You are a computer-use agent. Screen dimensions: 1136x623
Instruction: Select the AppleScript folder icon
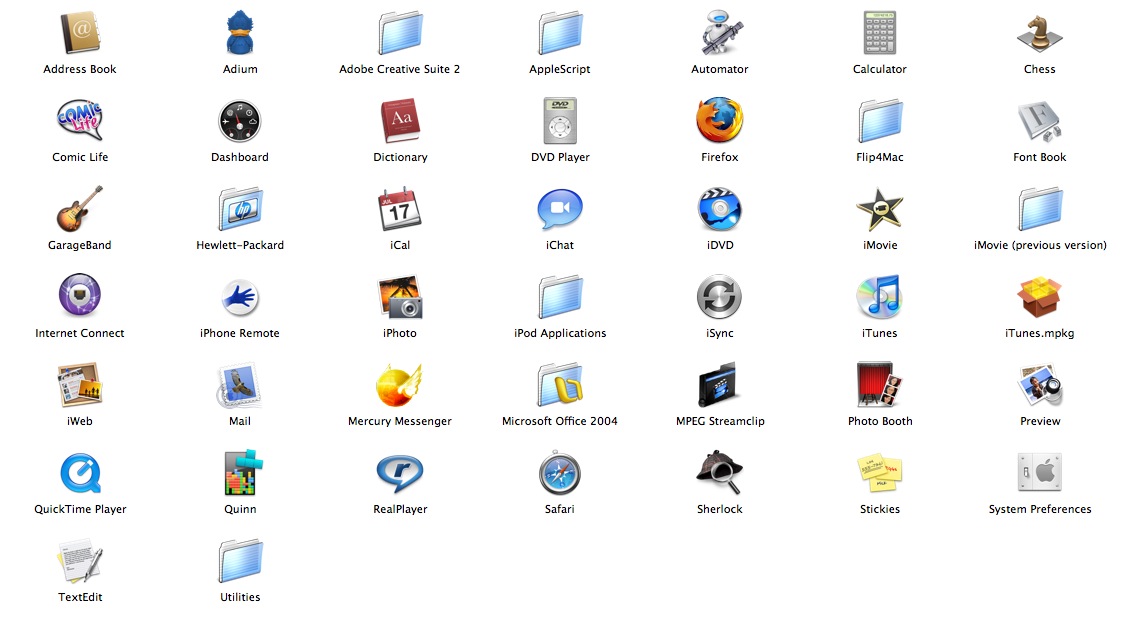click(x=560, y=33)
